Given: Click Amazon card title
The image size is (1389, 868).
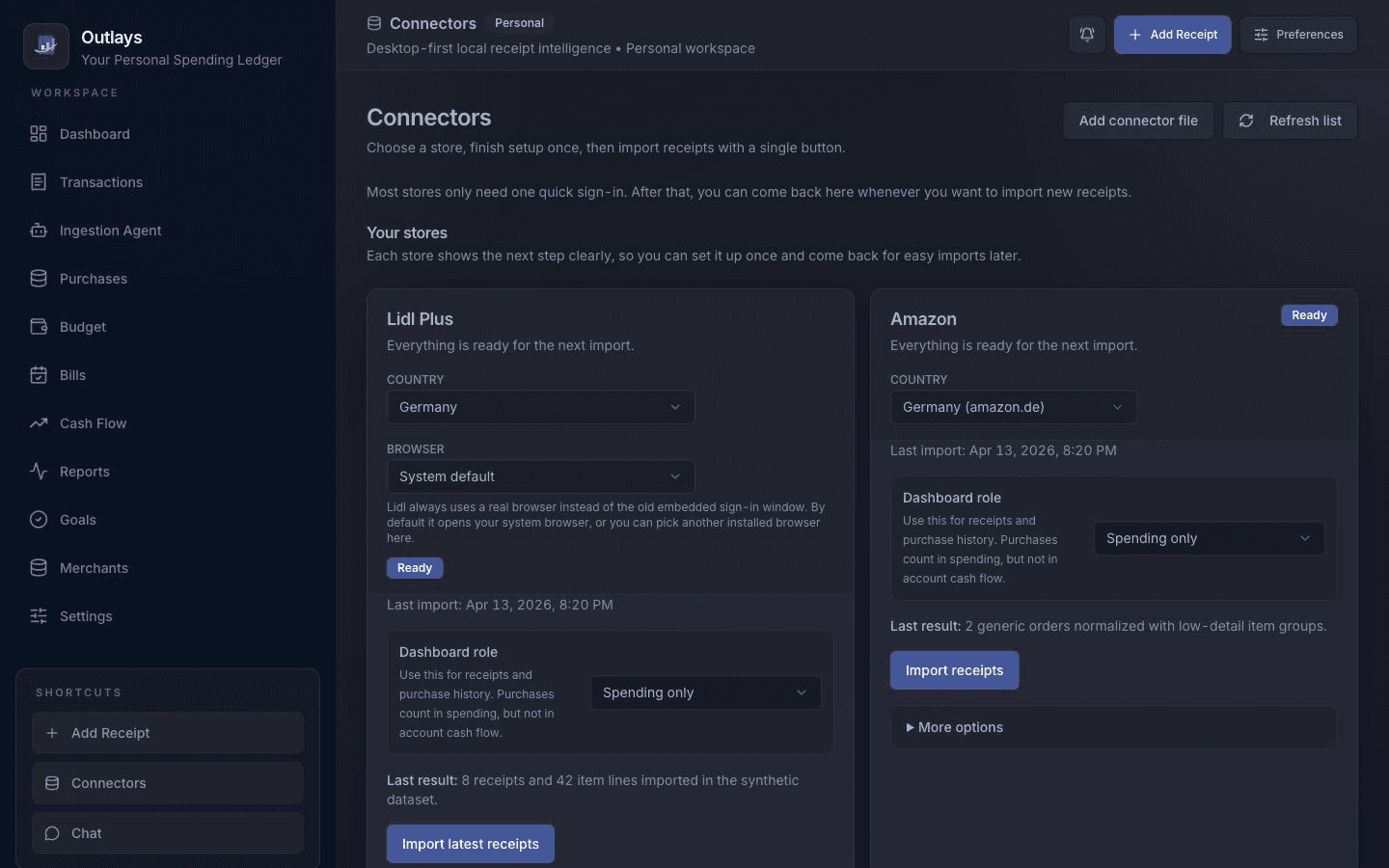Looking at the screenshot, I should (923, 319).
